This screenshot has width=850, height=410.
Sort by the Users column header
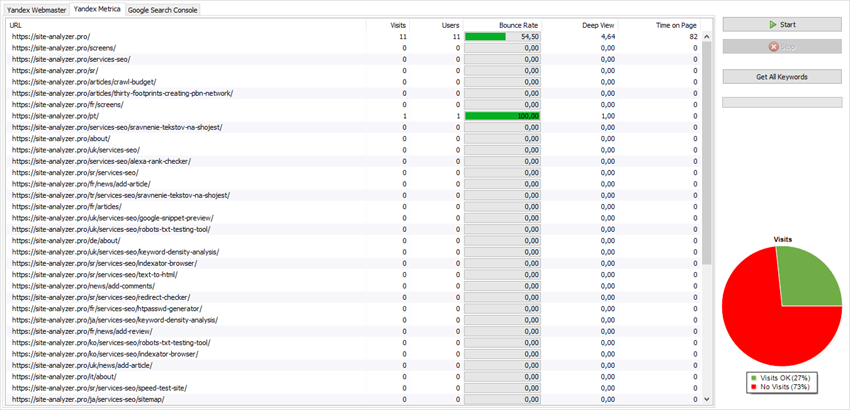436,25
